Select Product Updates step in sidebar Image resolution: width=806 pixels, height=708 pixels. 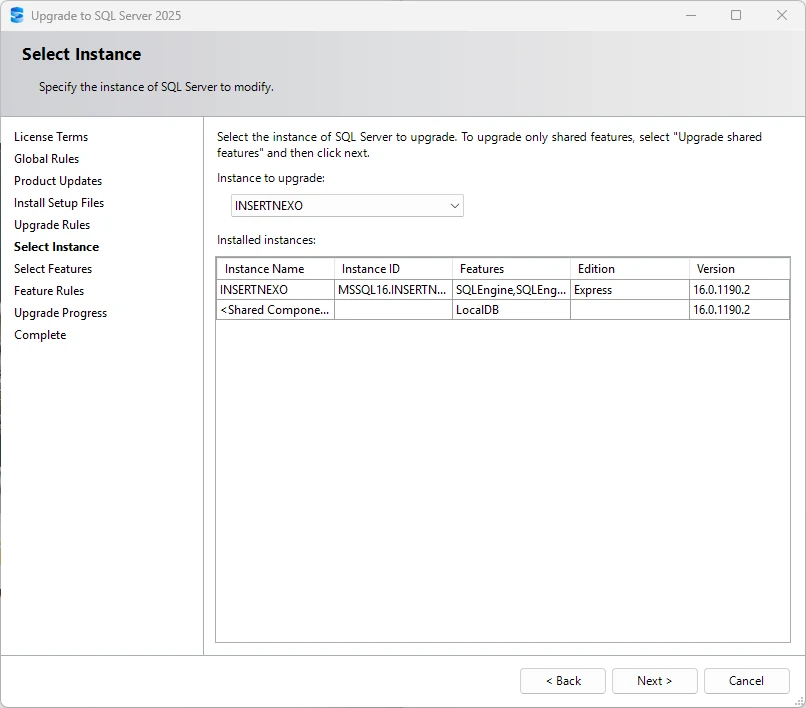(58, 181)
